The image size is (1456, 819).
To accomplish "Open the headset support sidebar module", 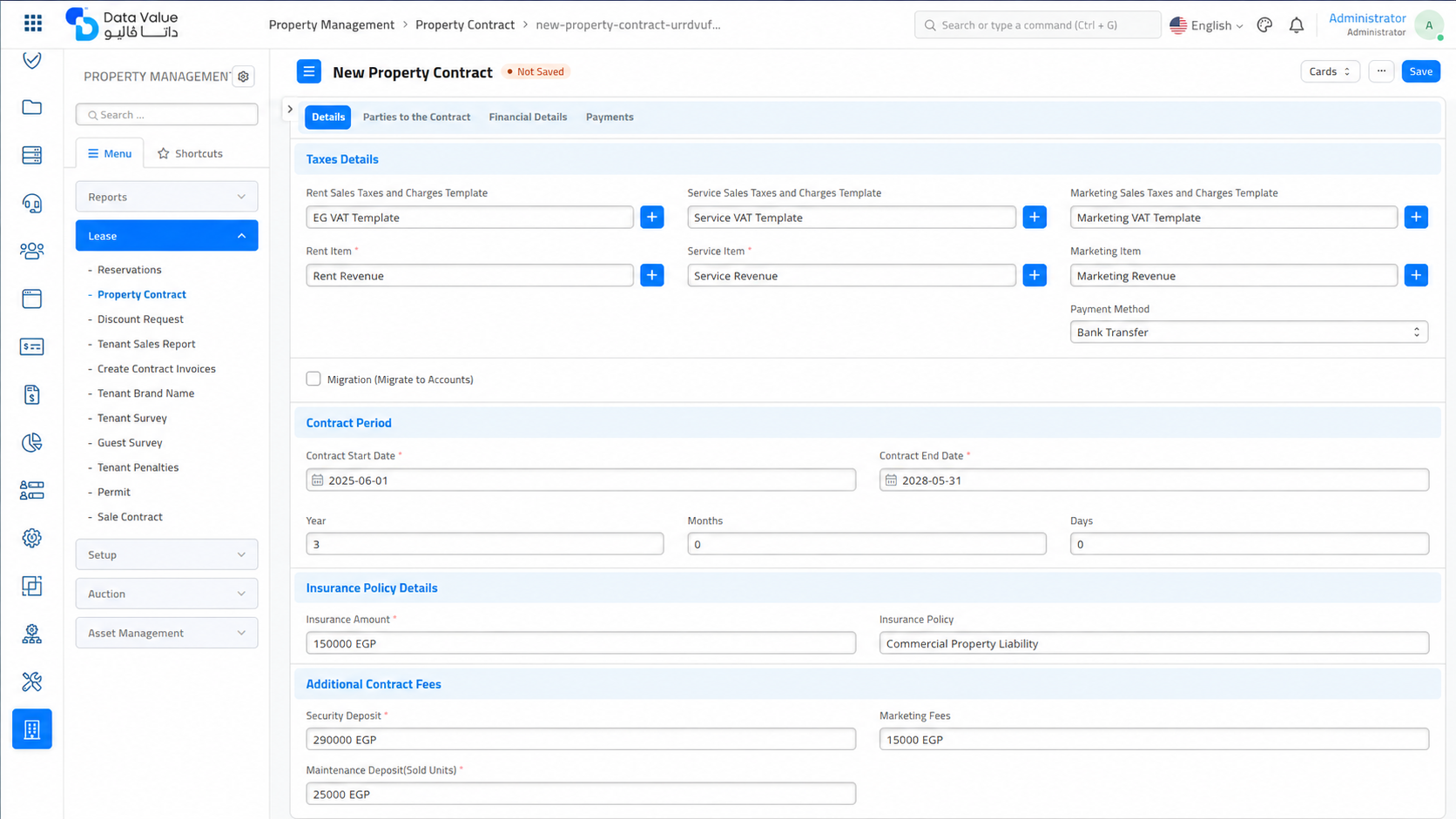I will pyautogui.click(x=32, y=204).
